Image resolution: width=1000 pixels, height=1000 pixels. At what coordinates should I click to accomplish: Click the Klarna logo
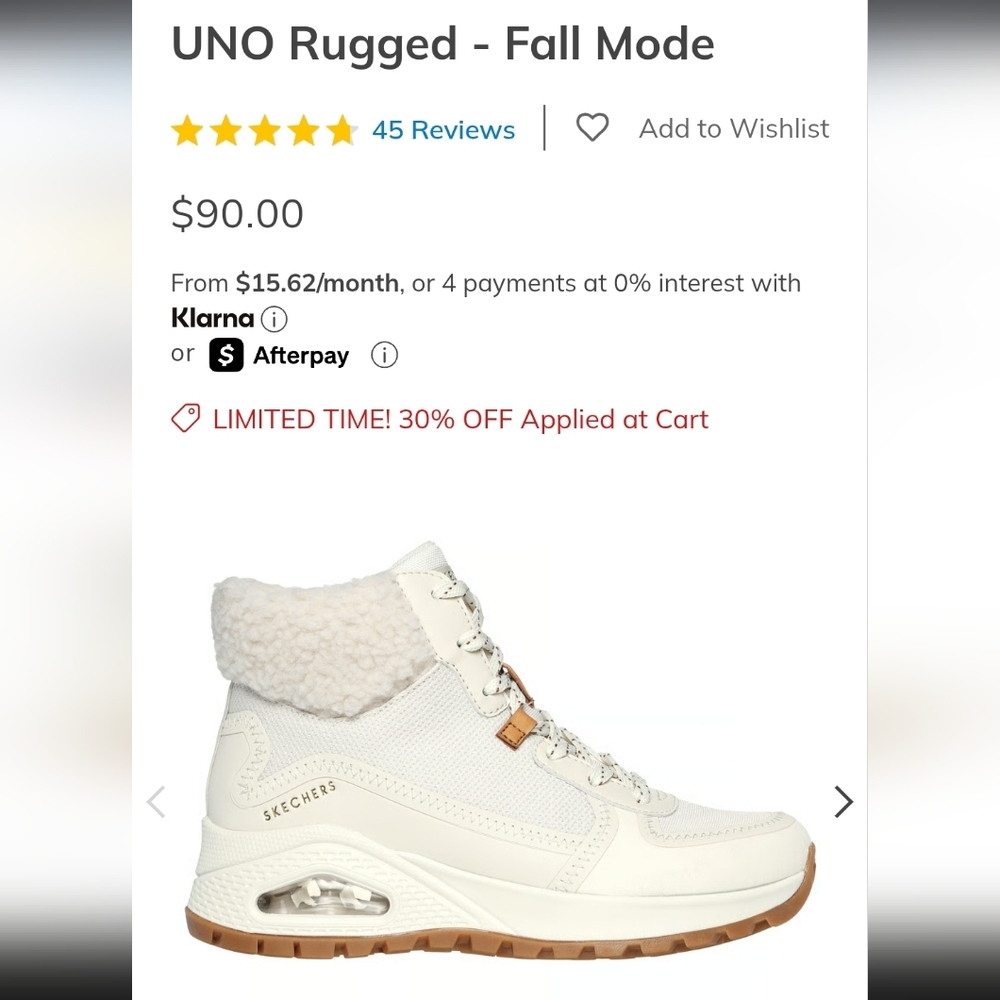[212, 318]
